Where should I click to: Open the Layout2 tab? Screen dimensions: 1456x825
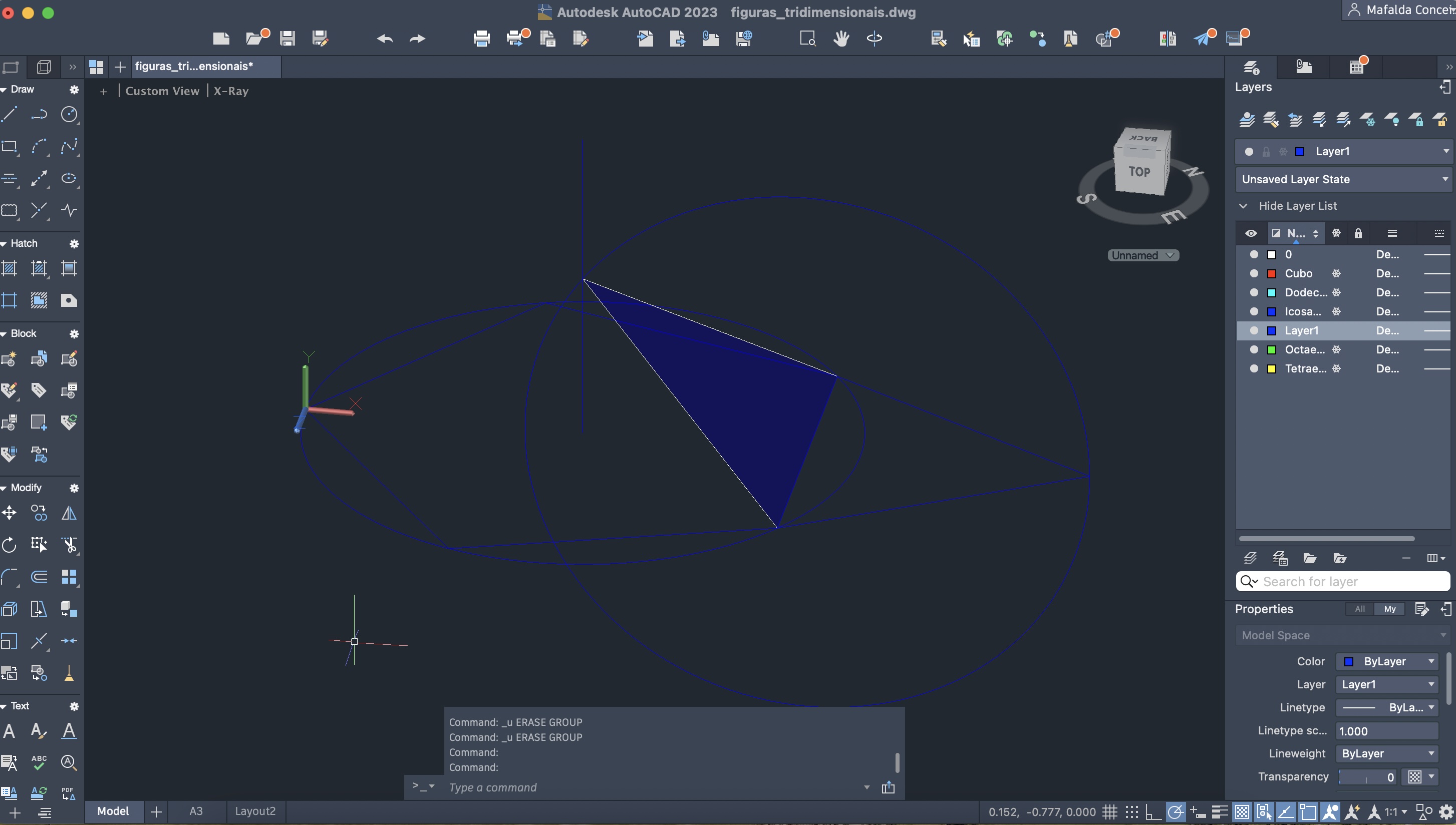click(255, 811)
